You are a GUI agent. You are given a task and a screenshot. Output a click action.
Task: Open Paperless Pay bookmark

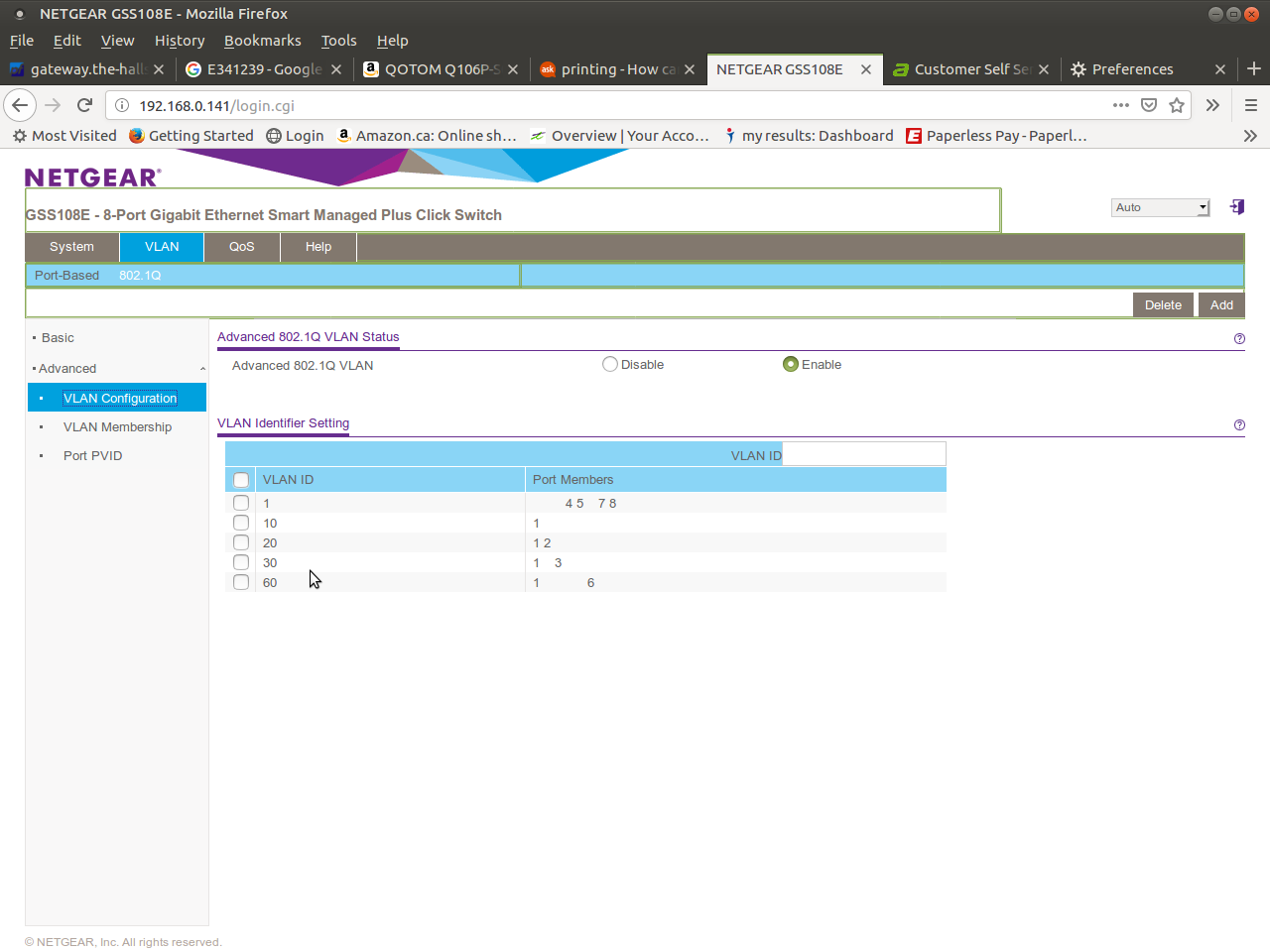click(997, 136)
